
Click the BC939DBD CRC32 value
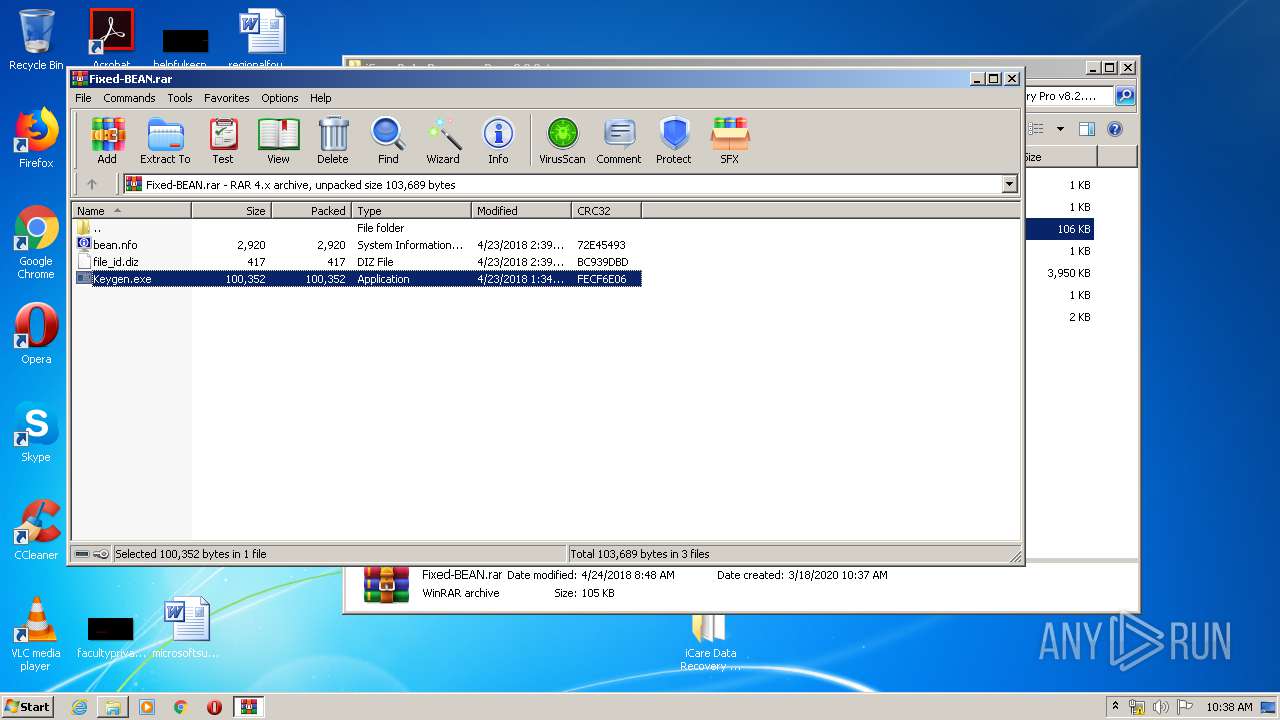click(603, 262)
